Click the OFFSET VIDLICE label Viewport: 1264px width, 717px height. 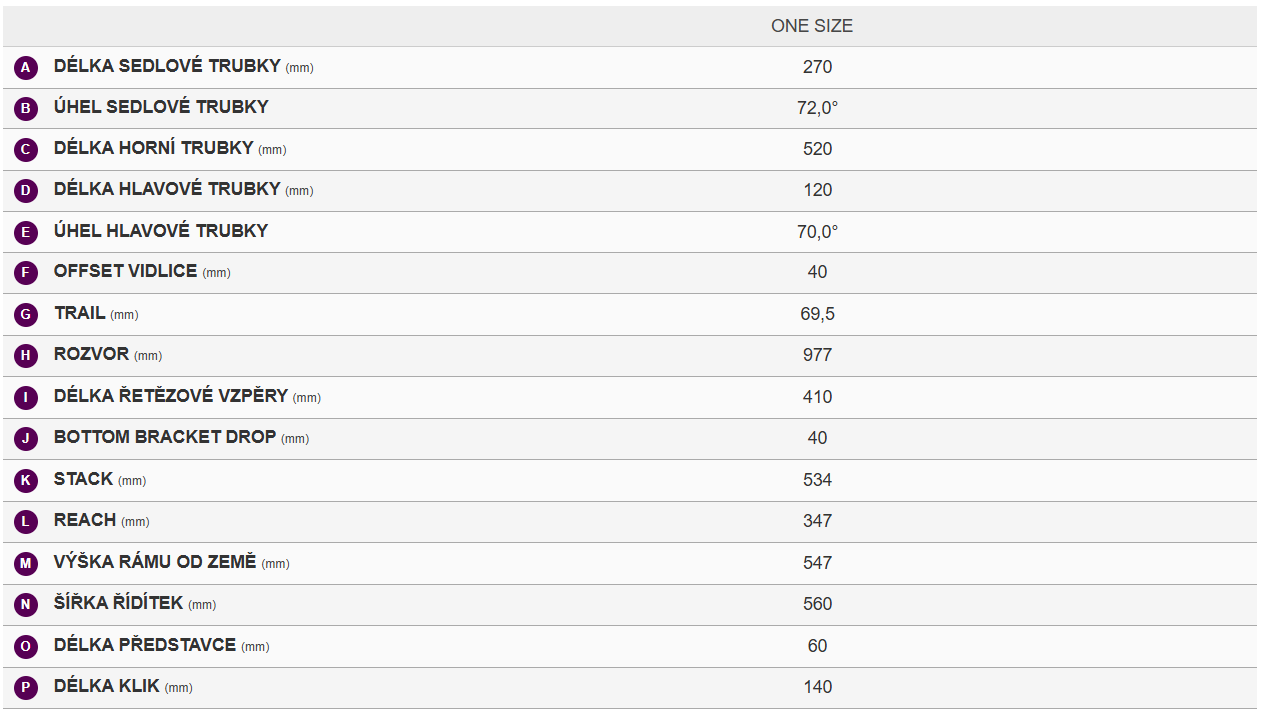click(125, 271)
